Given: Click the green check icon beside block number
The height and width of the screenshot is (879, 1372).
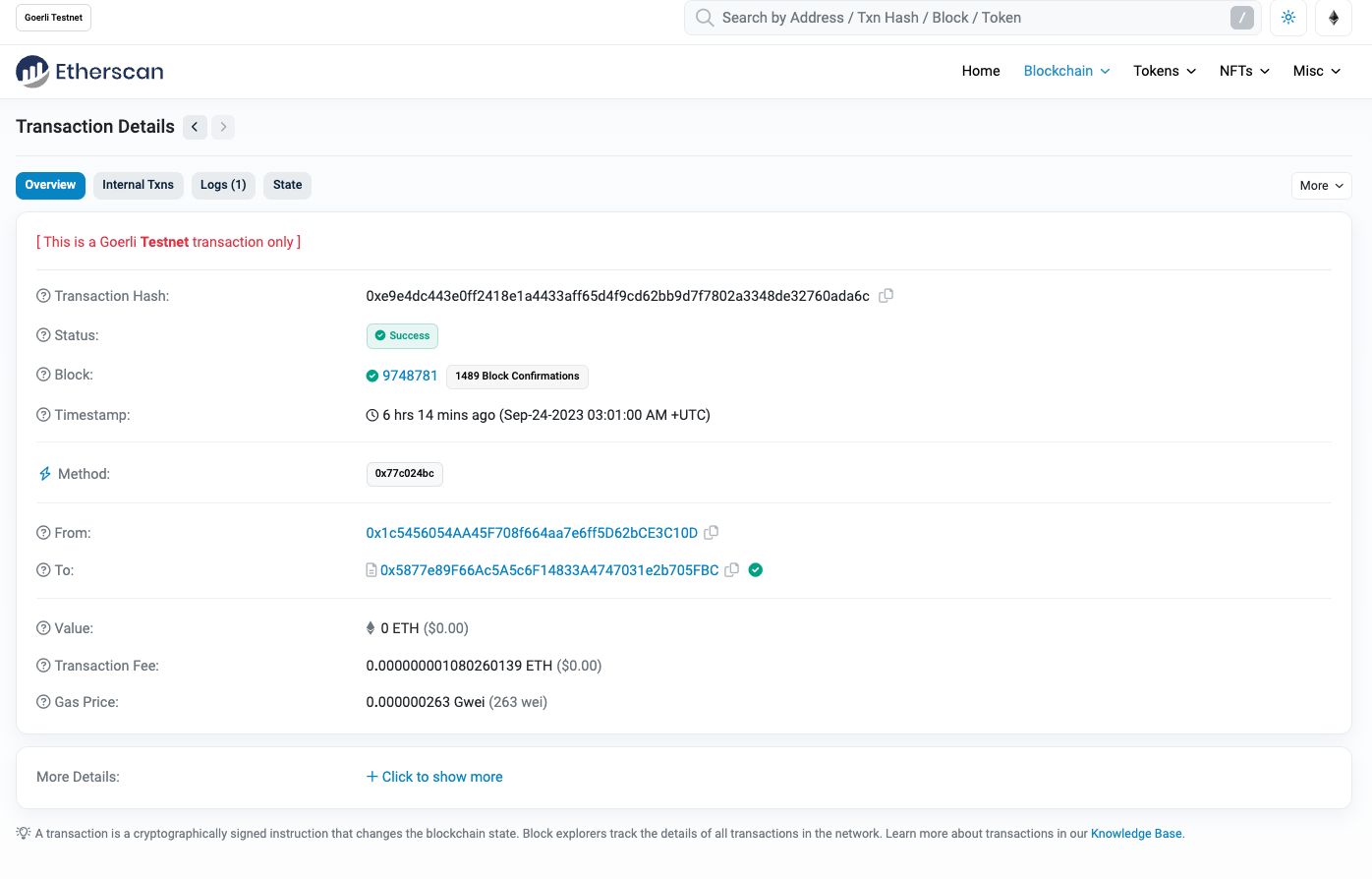Looking at the screenshot, I should point(372,376).
